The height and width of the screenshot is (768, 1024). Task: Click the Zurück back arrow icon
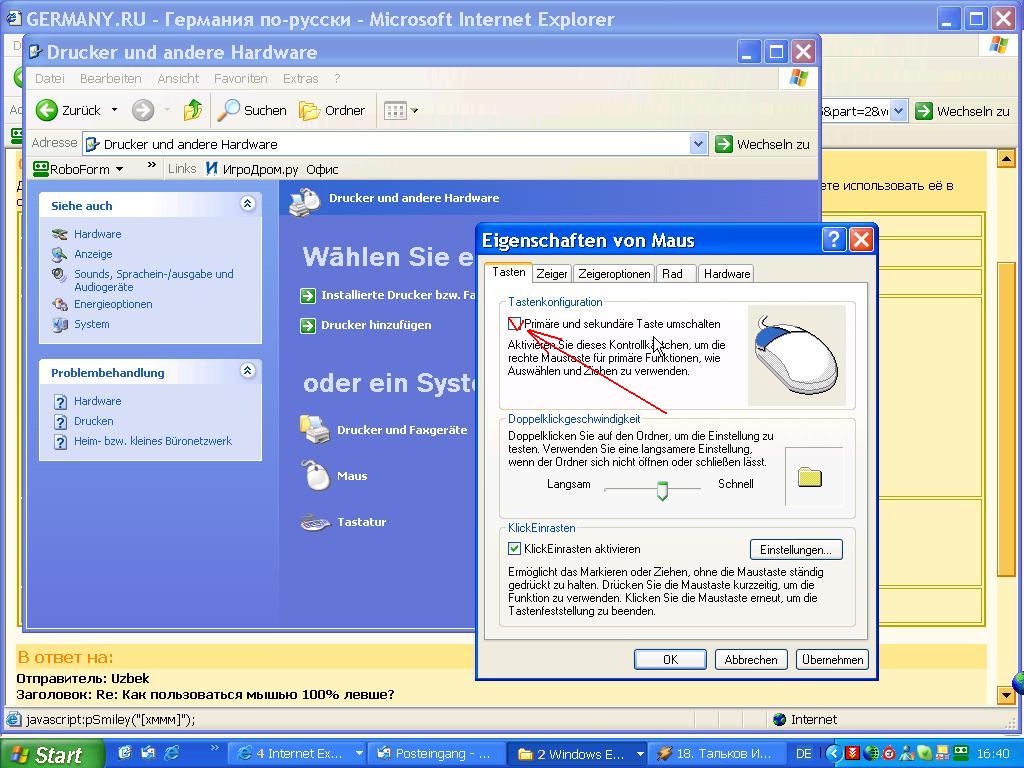click(46, 110)
